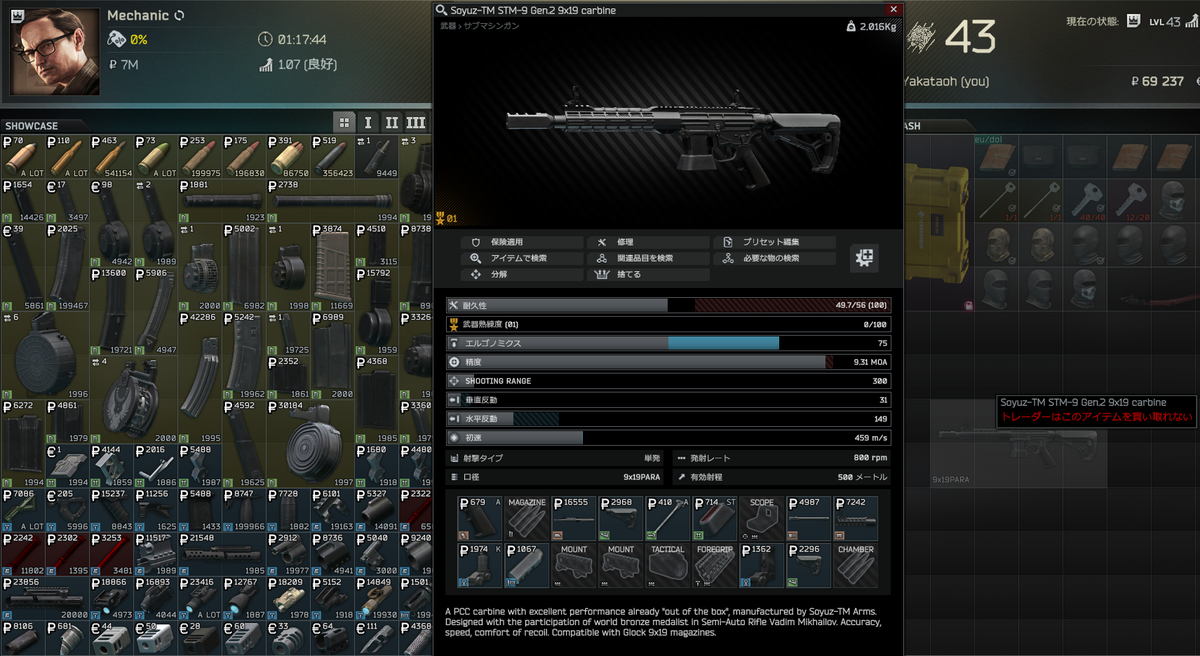Open the Mechanic trader portrait
The width and height of the screenshot is (1200, 656).
coord(54,52)
